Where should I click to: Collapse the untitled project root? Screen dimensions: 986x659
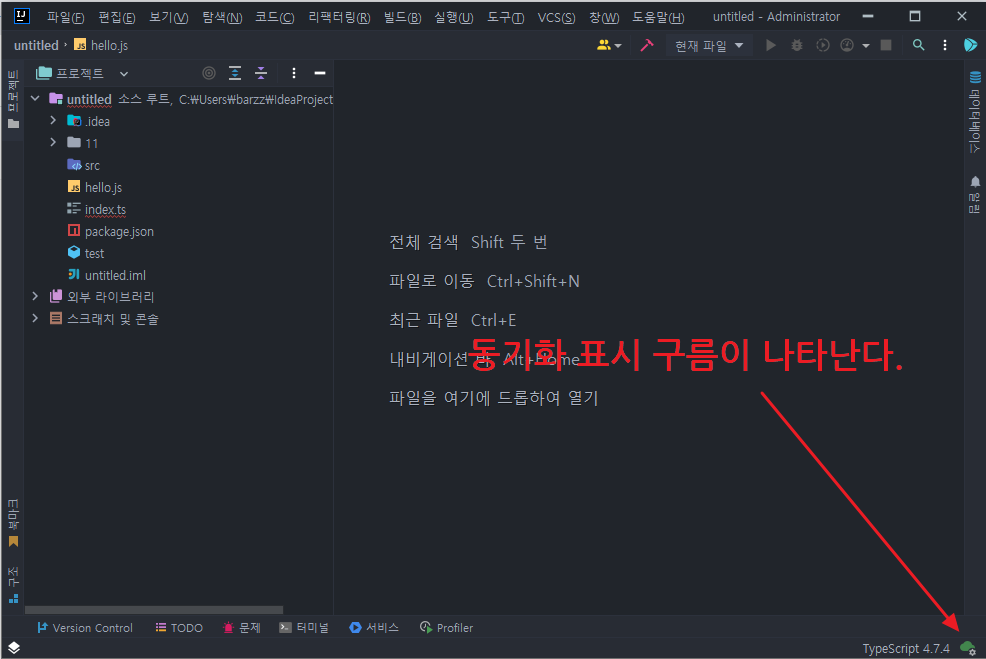[35, 99]
